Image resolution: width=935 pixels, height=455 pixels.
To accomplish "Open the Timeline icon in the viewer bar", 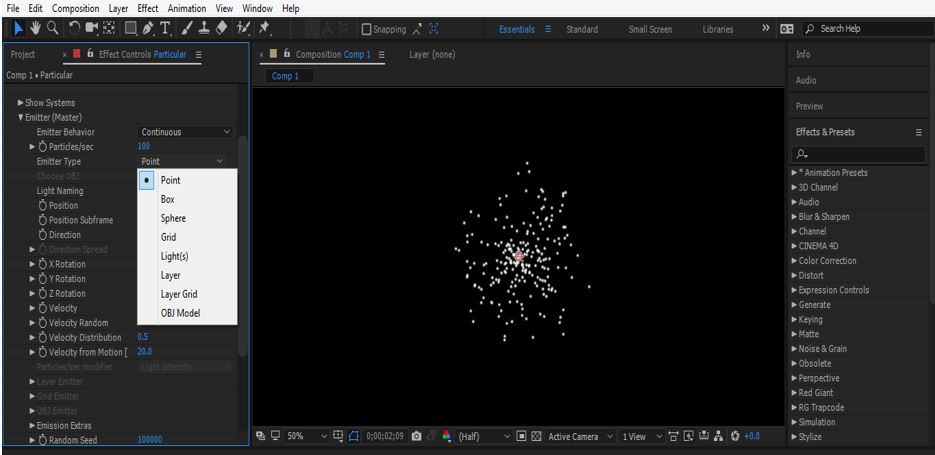I will [704, 437].
